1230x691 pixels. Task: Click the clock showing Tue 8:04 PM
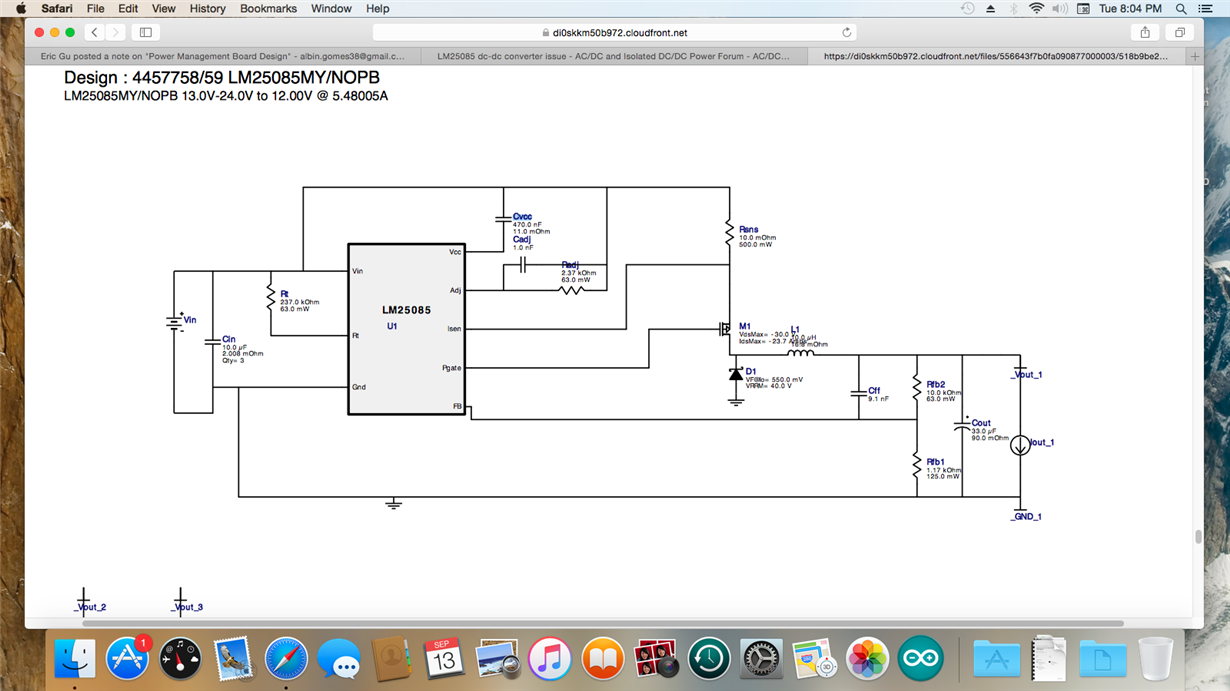[1130, 8]
